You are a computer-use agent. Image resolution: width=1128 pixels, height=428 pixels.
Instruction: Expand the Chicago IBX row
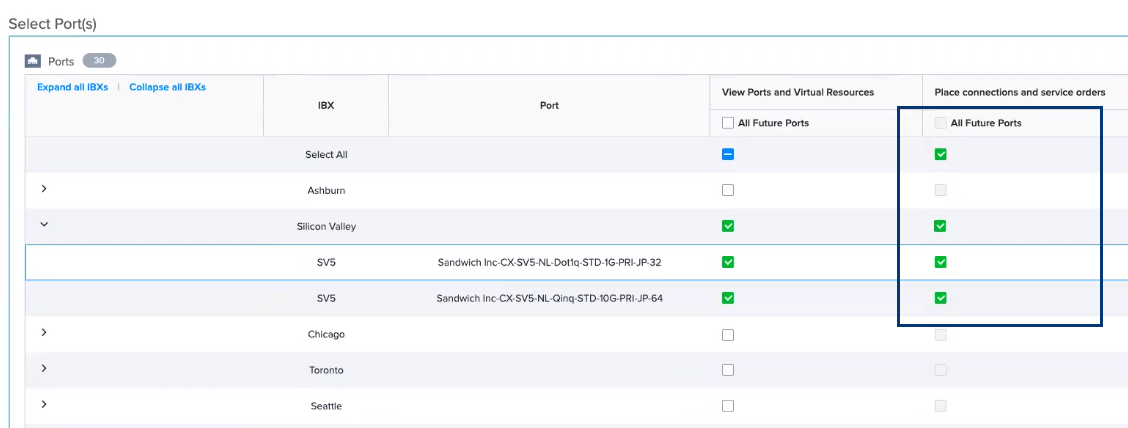(44, 333)
